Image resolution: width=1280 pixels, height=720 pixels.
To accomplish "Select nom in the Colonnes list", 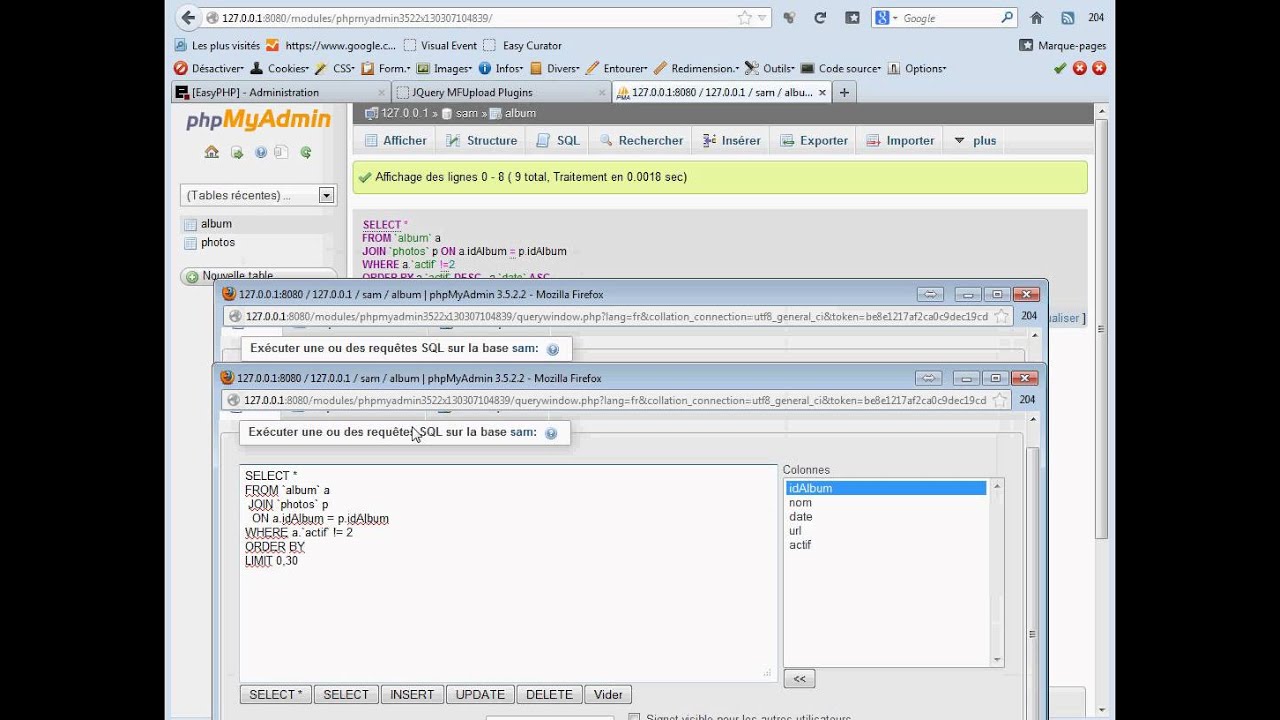I will click(x=886, y=503).
